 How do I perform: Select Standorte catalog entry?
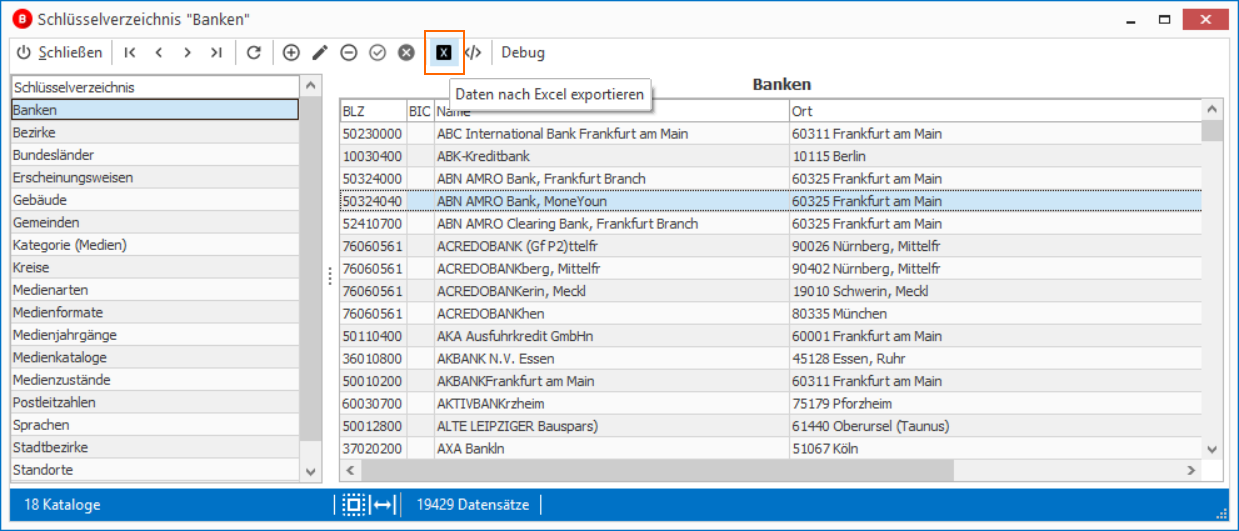coord(155,470)
